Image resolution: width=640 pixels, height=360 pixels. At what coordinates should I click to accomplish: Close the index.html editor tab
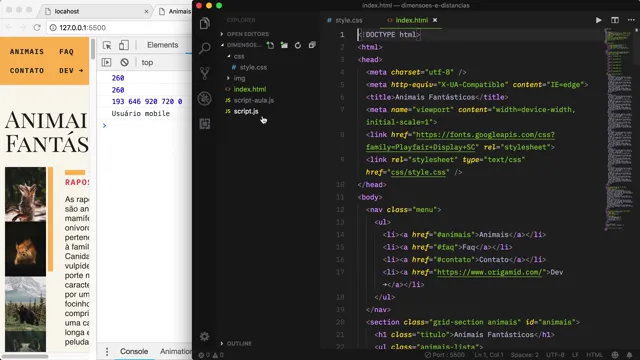click(x=435, y=20)
